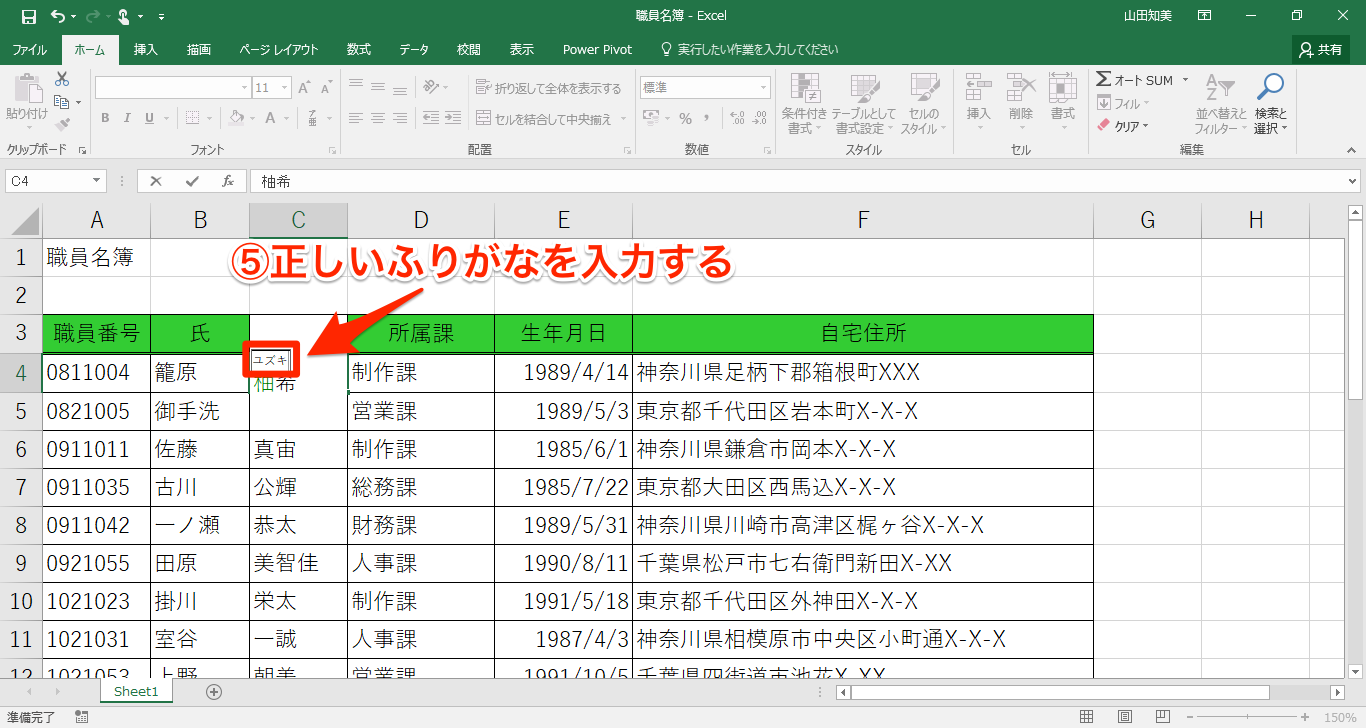Screen dimensions: 1366x728
Task: Click the Tell Me search box (実行したい作業を入力してください)
Action: tap(750, 49)
